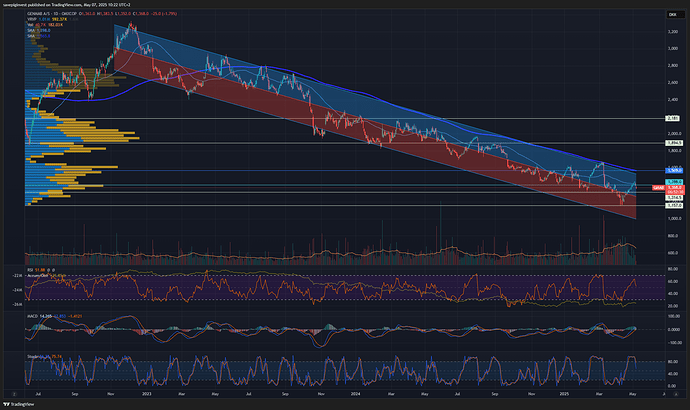This screenshot has height=410, width=690.
Task: Click the 2024 label on time axis
Action: pyautogui.click(x=356, y=394)
